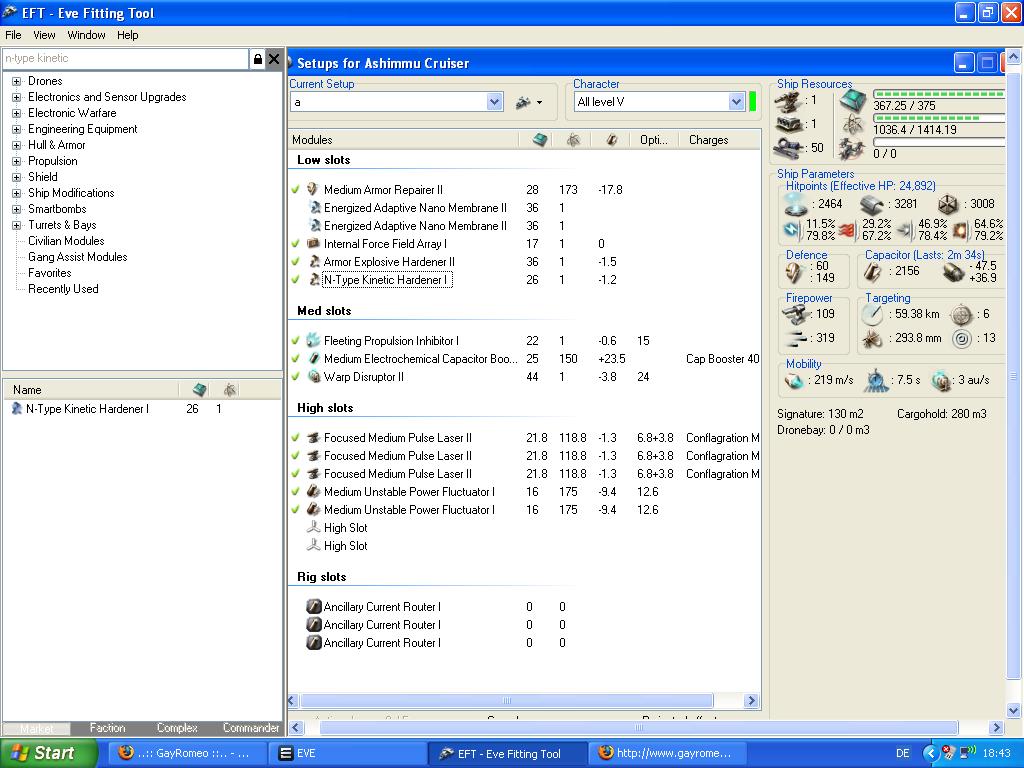Image resolution: width=1024 pixels, height=768 pixels.
Task: Click the hull structure icon showing 3008
Action: [948, 204]
